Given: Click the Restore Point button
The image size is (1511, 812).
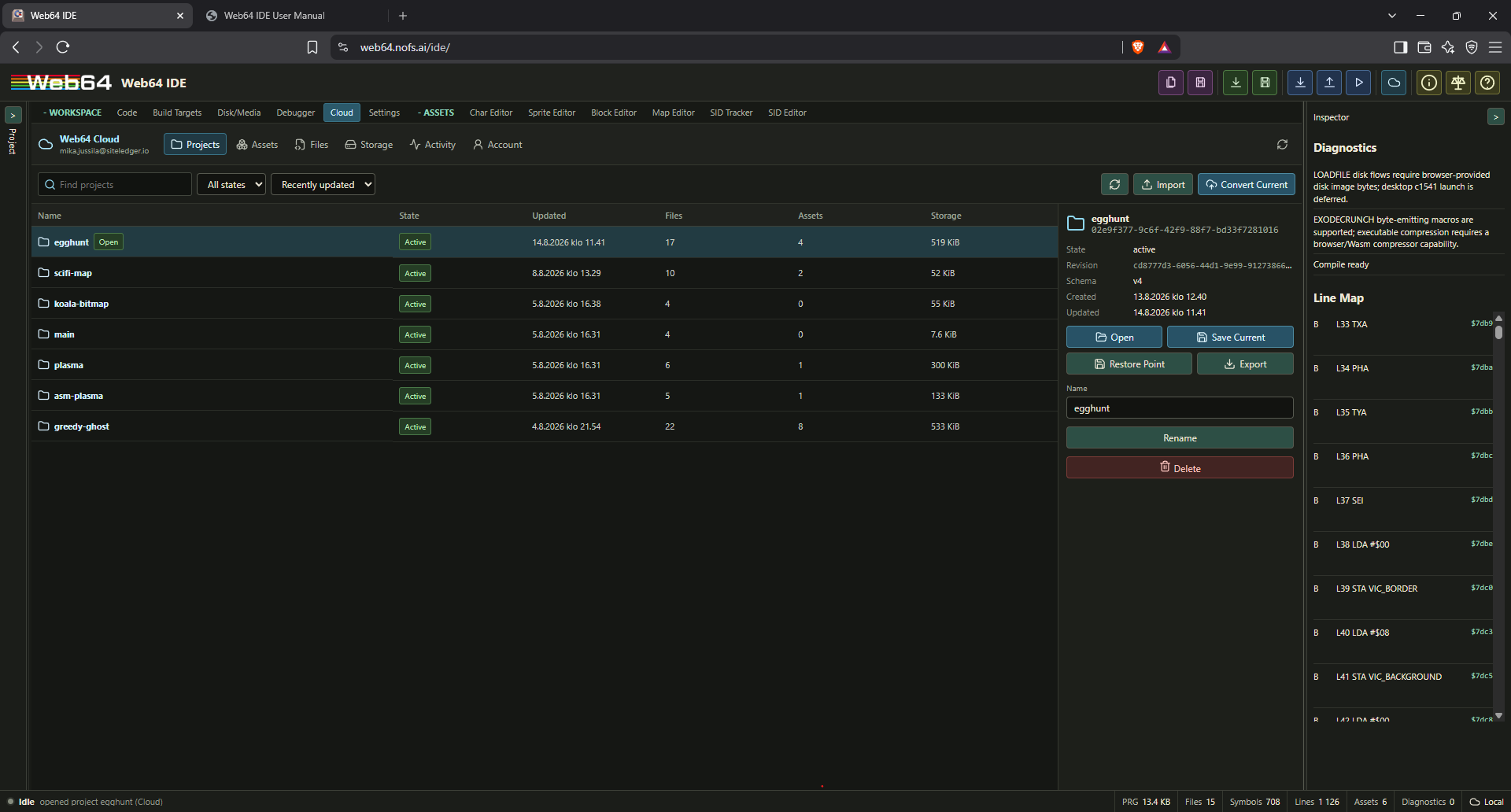Looking at the screenshot, I should [x=1129, y=364].
